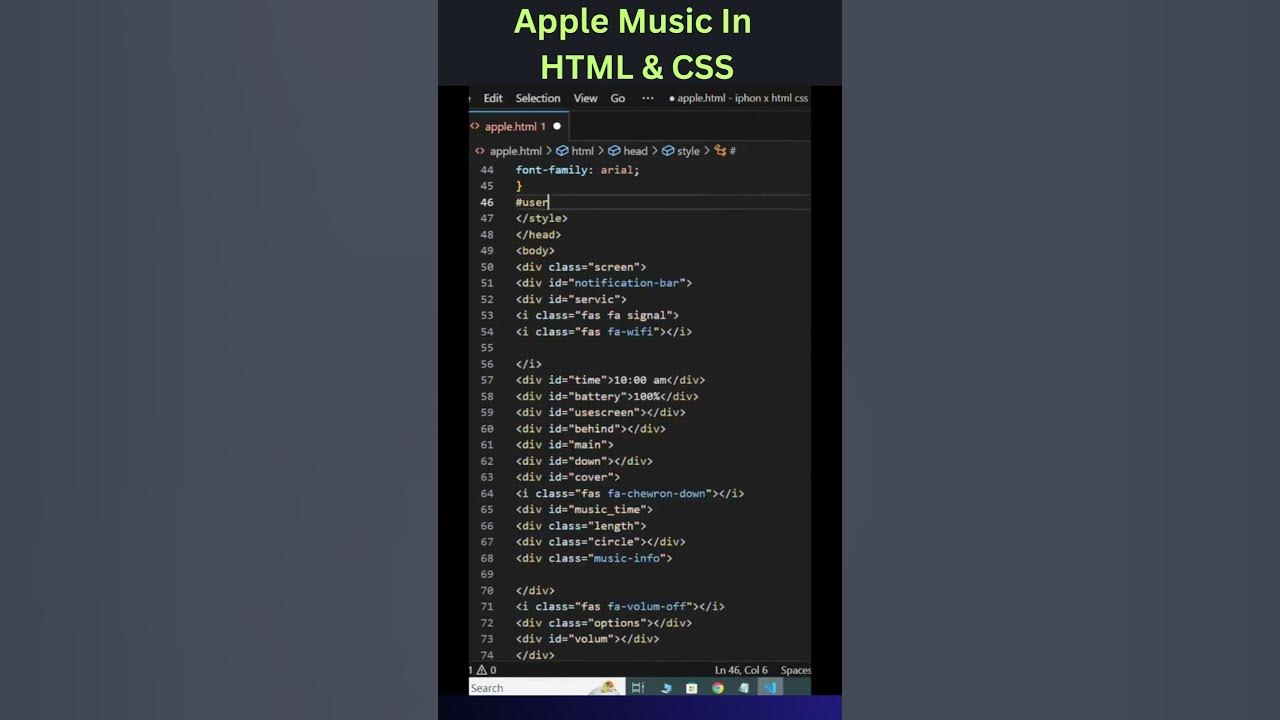The width and height of the screenshot is (1280, 720).
Task: Click the closing brace on line 45
Action: (x=519, y=186)
